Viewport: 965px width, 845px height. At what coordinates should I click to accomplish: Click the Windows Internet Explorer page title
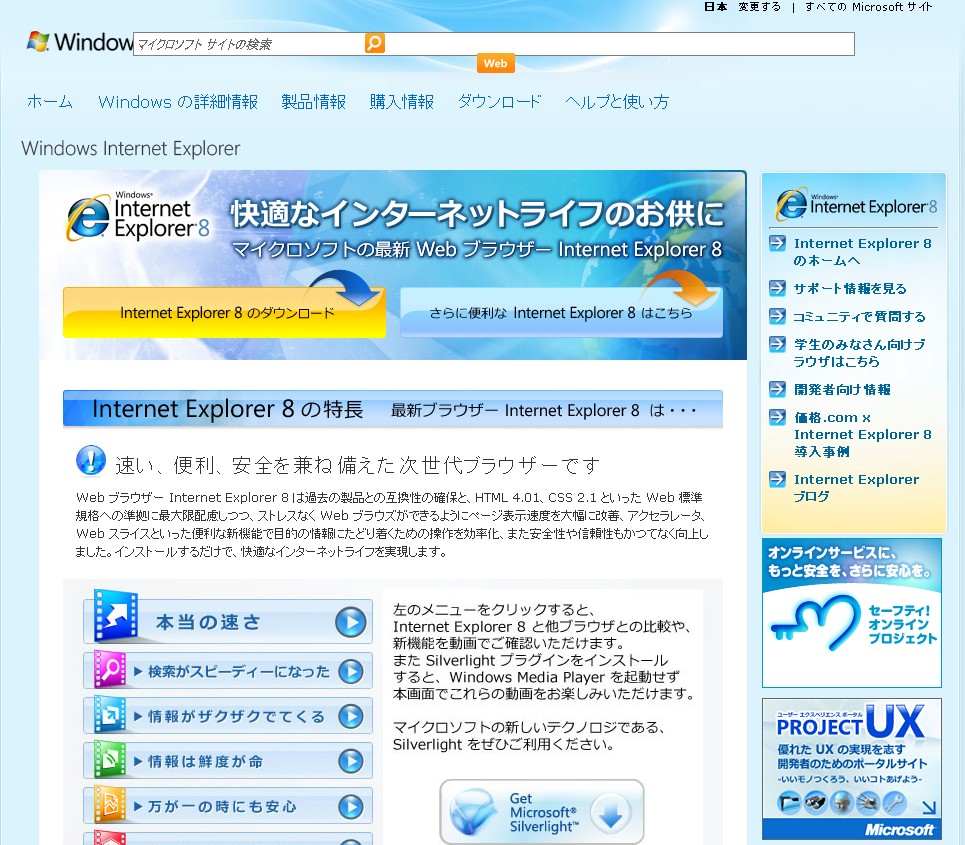pos(130,148)
